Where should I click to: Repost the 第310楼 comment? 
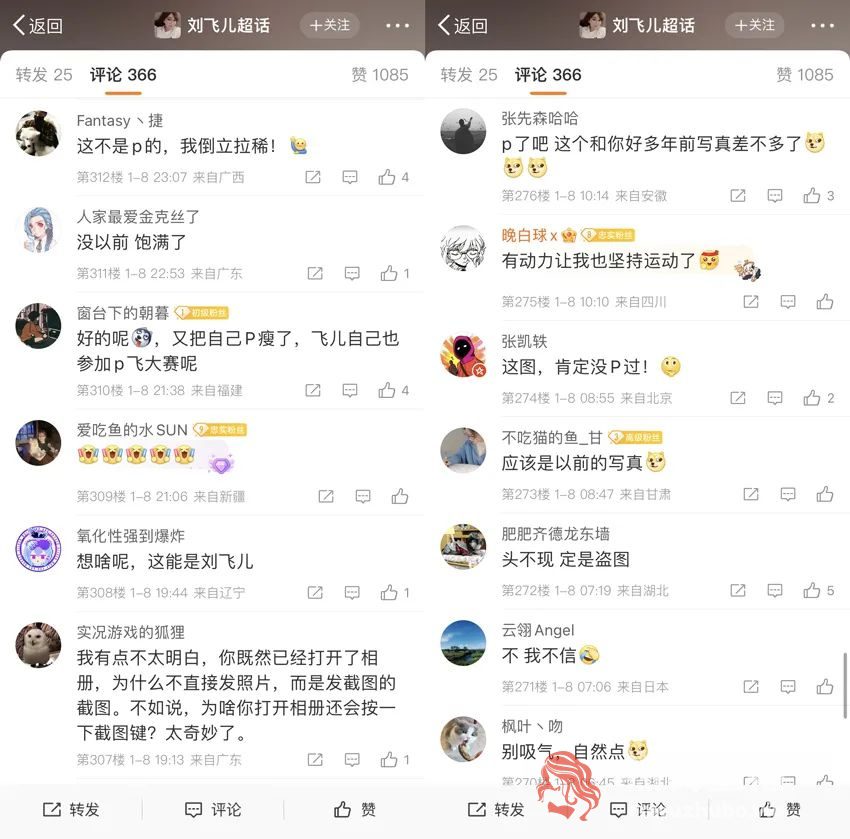[313, 390]
